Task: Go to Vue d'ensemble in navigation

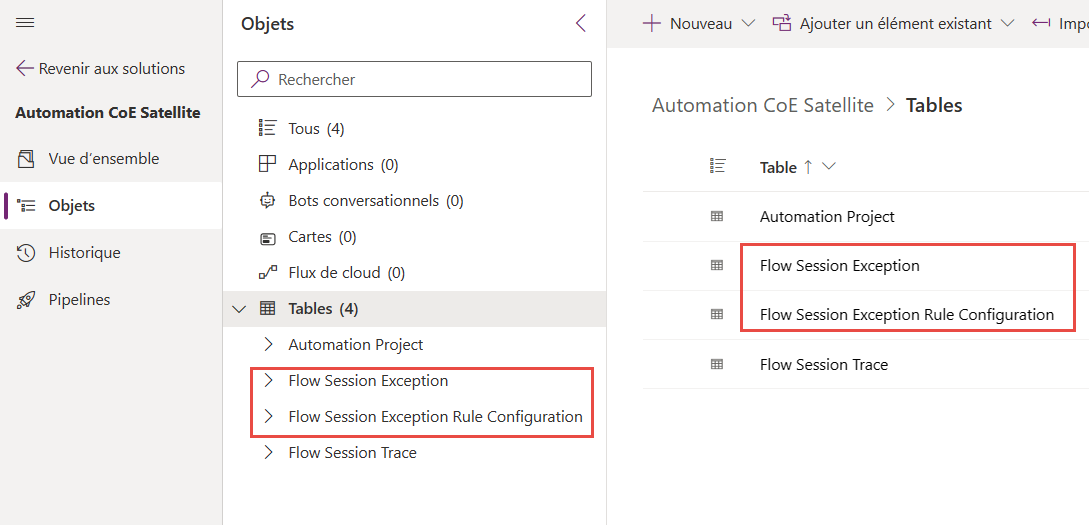Action: 103,159
